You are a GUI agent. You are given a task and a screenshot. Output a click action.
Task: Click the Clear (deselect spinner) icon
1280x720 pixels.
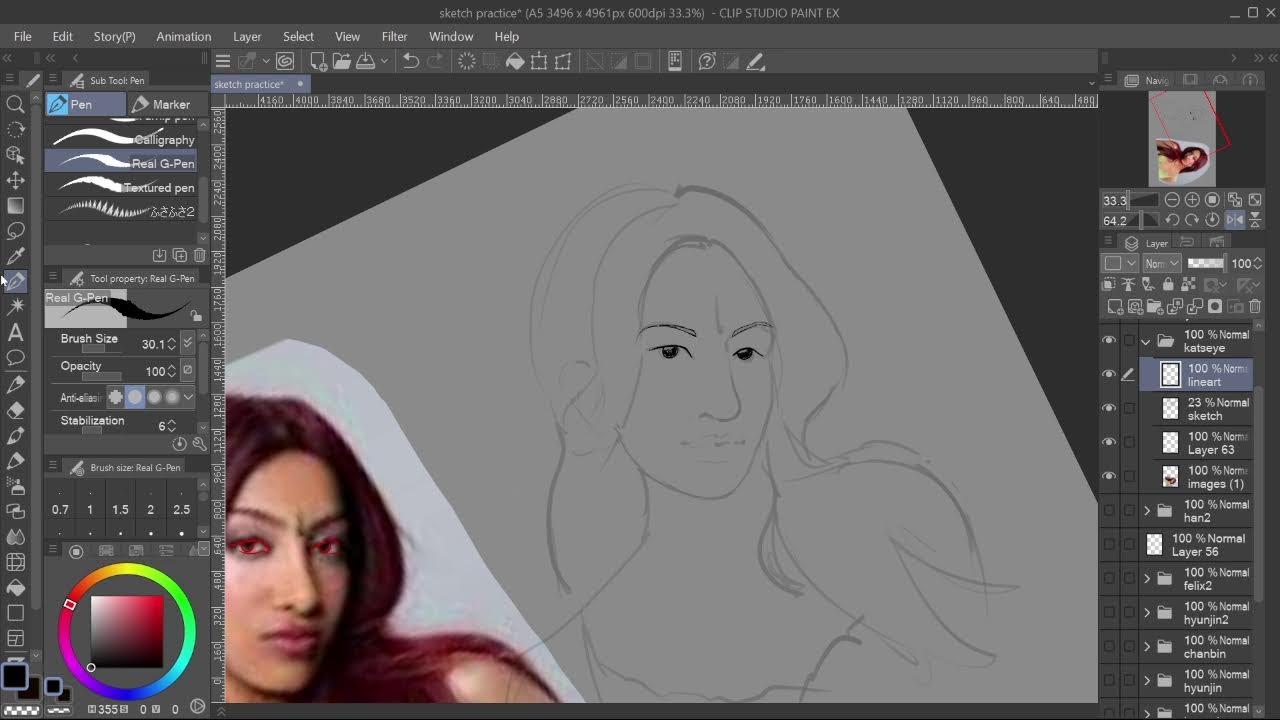click(x=467, y=62)
